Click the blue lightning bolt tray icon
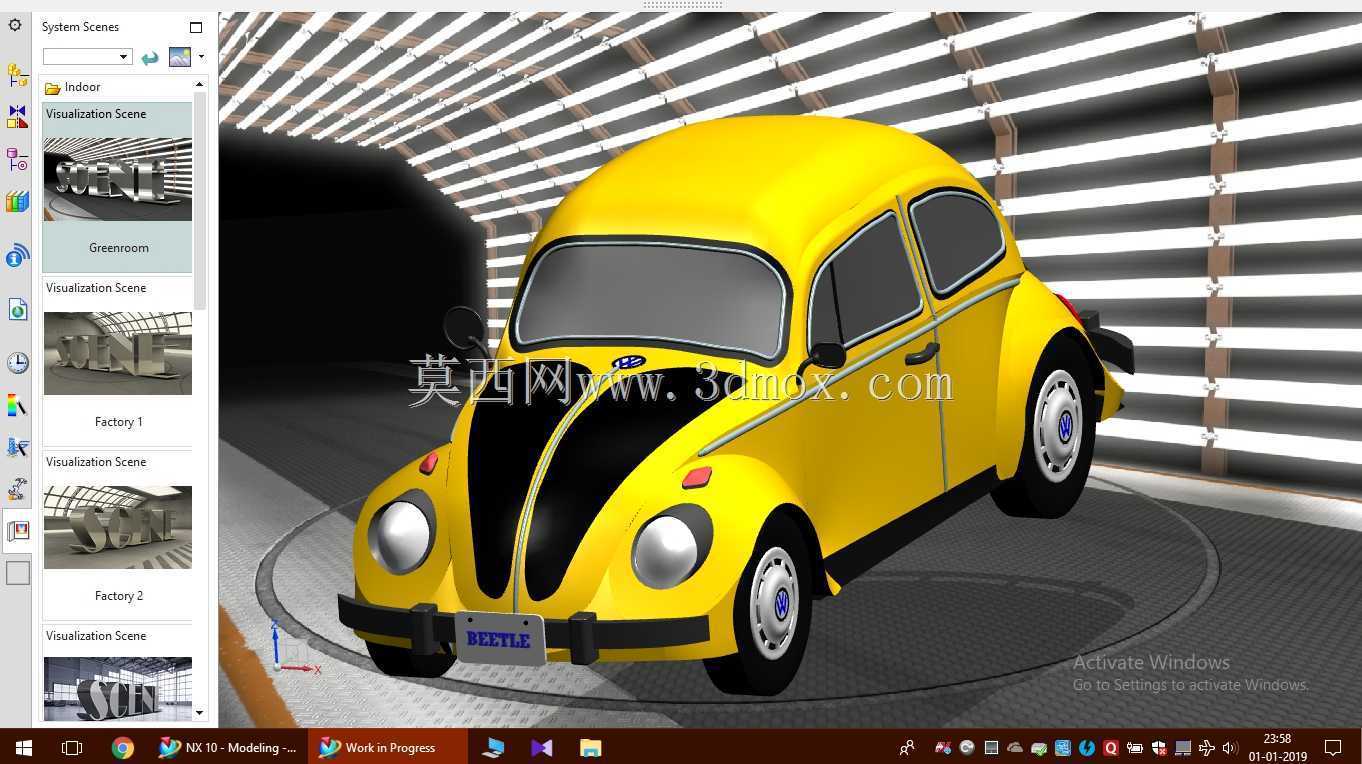 pyautogui.click(x=1087, y=747)
